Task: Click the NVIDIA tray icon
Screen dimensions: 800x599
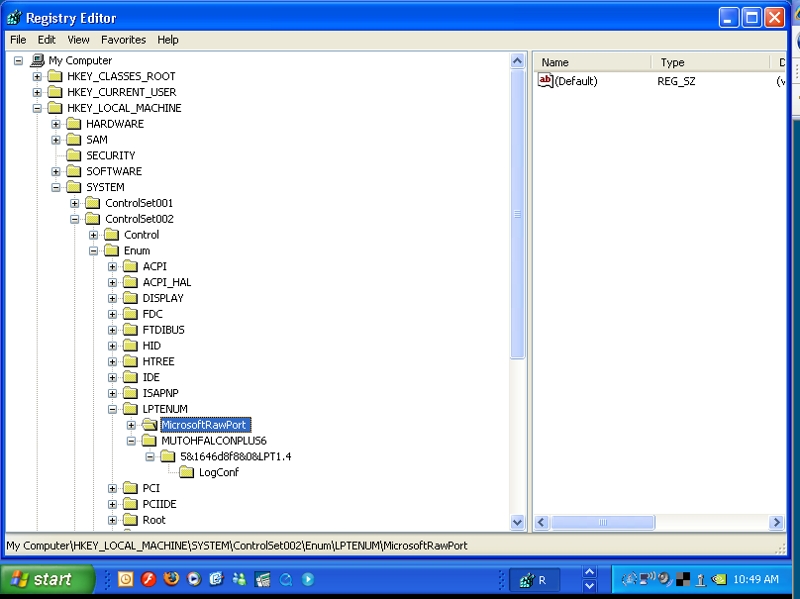Action: (x=719, y=579)
